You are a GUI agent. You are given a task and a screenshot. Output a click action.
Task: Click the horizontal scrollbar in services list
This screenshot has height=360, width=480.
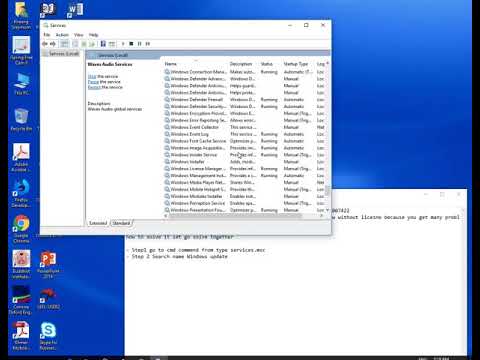coord(236,216)
